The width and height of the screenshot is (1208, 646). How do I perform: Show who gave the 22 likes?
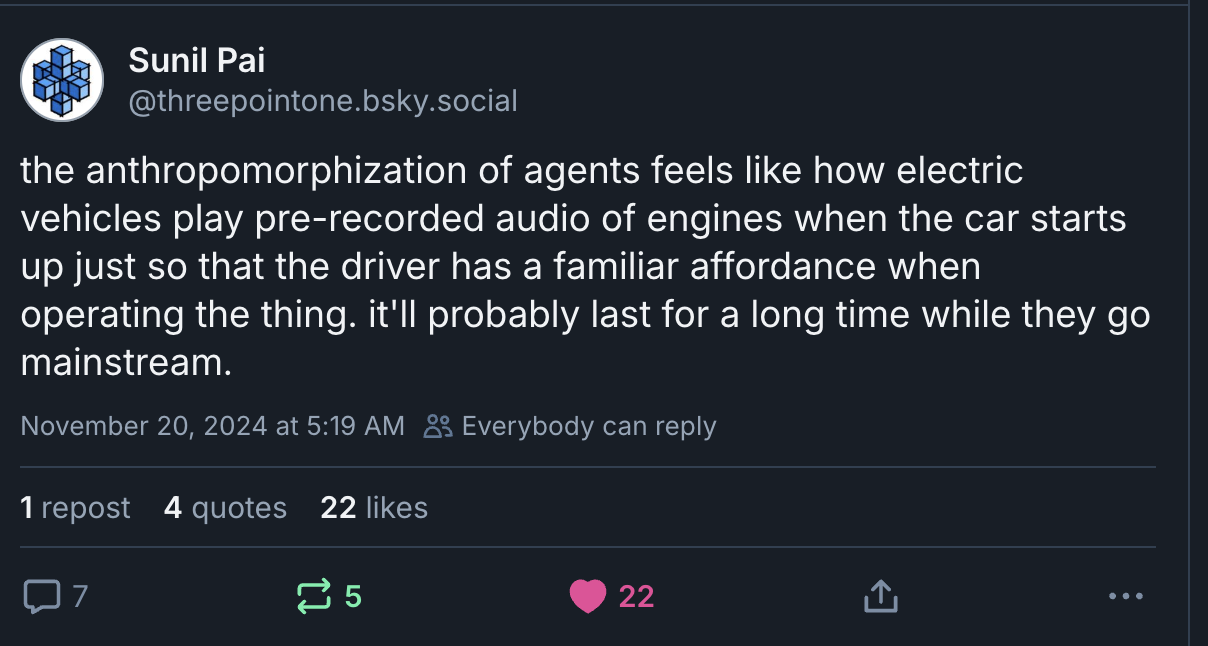pos(373,507)
